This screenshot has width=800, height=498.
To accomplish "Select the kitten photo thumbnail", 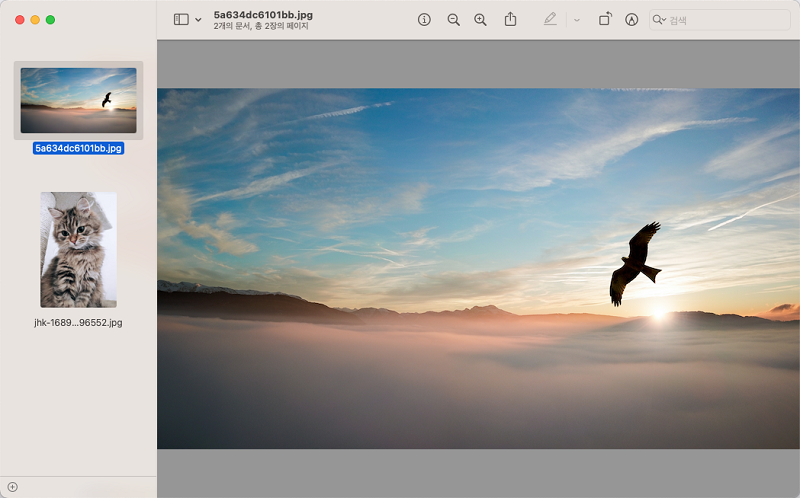I will (x=78, y=250).
